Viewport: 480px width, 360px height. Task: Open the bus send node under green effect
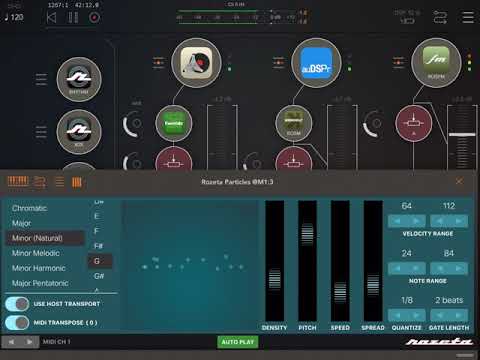174,159
